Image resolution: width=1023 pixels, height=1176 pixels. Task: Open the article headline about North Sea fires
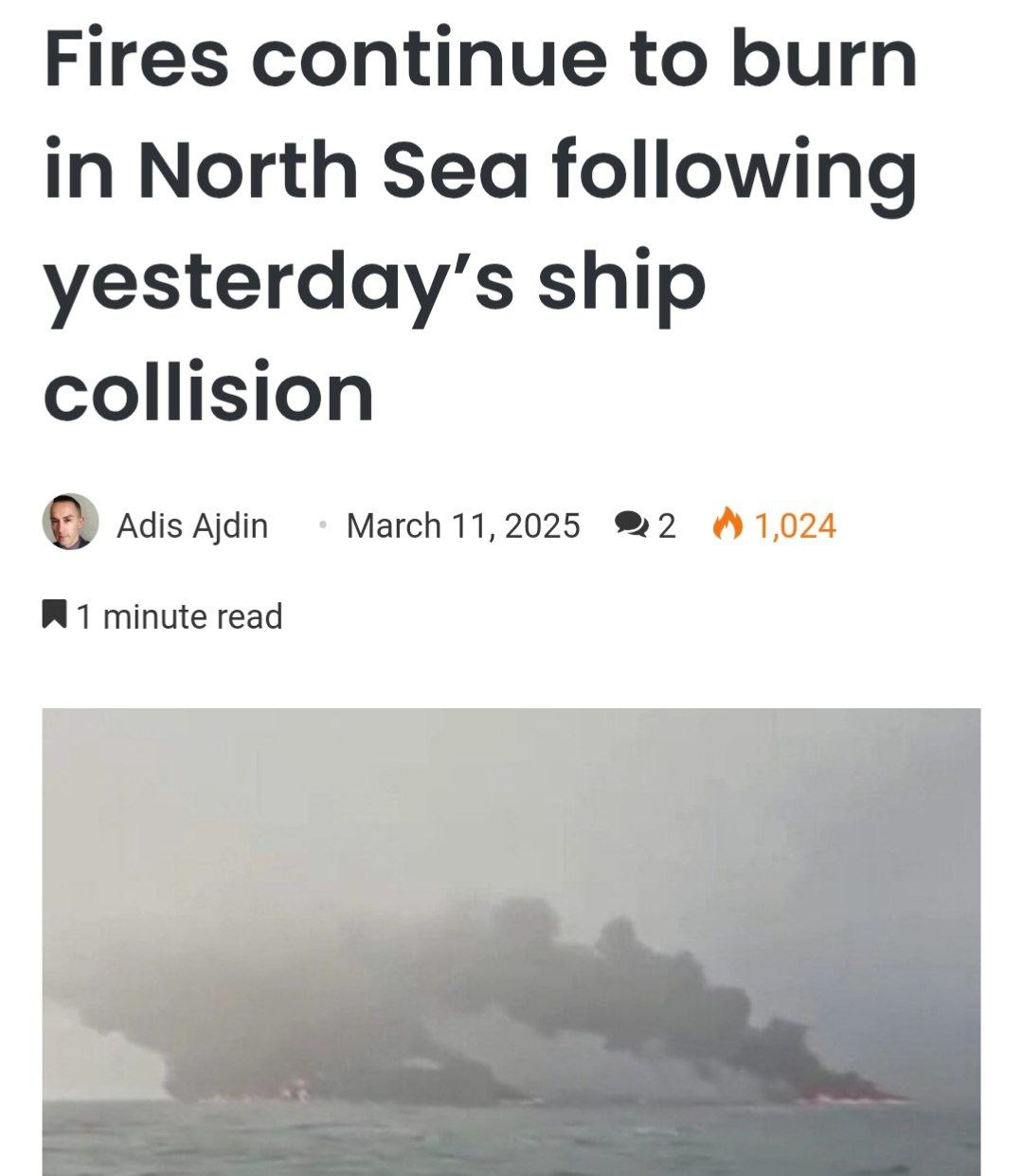click(x=480, y=225)
